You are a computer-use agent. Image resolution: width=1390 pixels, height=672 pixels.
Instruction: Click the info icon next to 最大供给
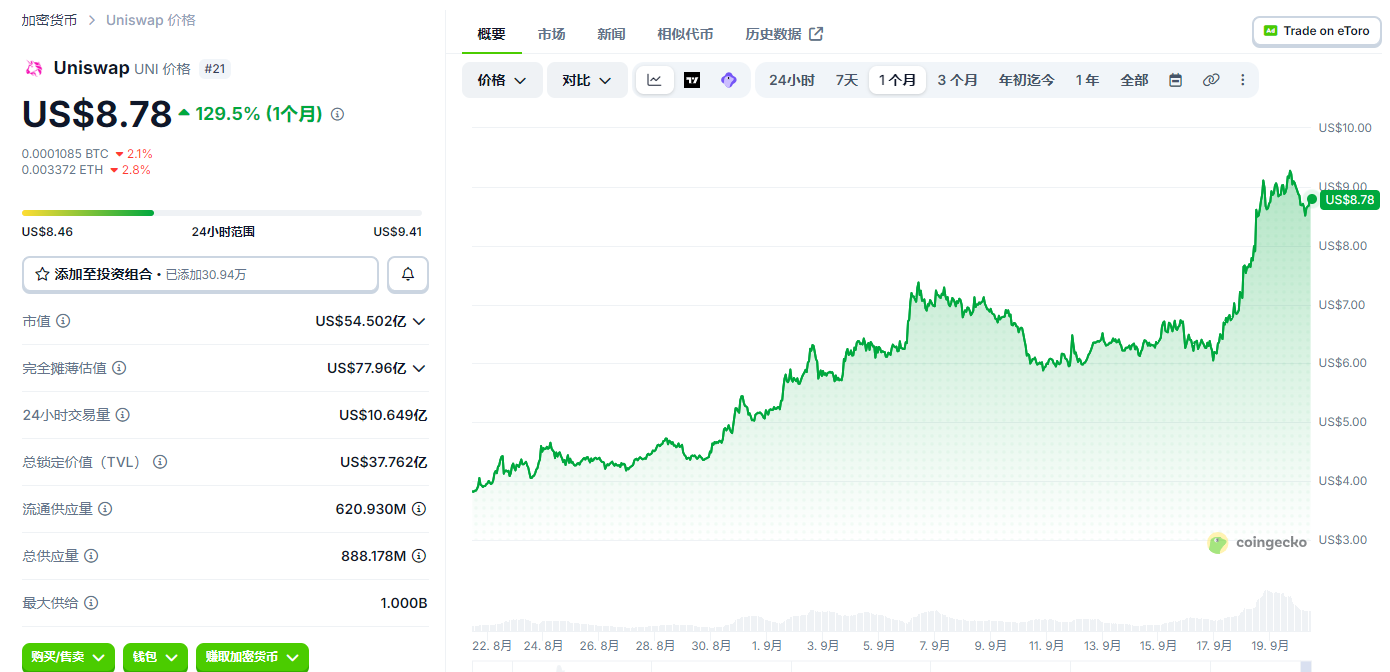click(91, 603)
